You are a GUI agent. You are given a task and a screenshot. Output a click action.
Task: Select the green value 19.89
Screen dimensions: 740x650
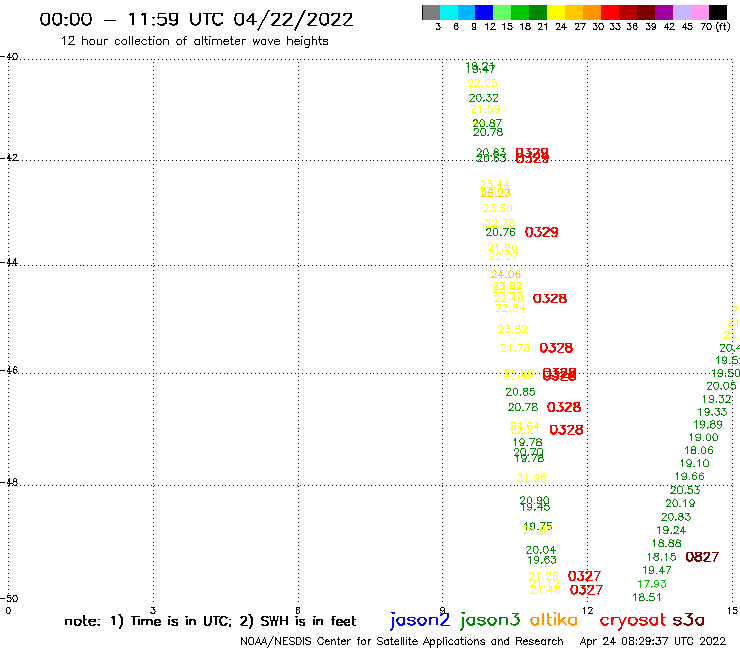pyautogui.click(x=708, y=425)
